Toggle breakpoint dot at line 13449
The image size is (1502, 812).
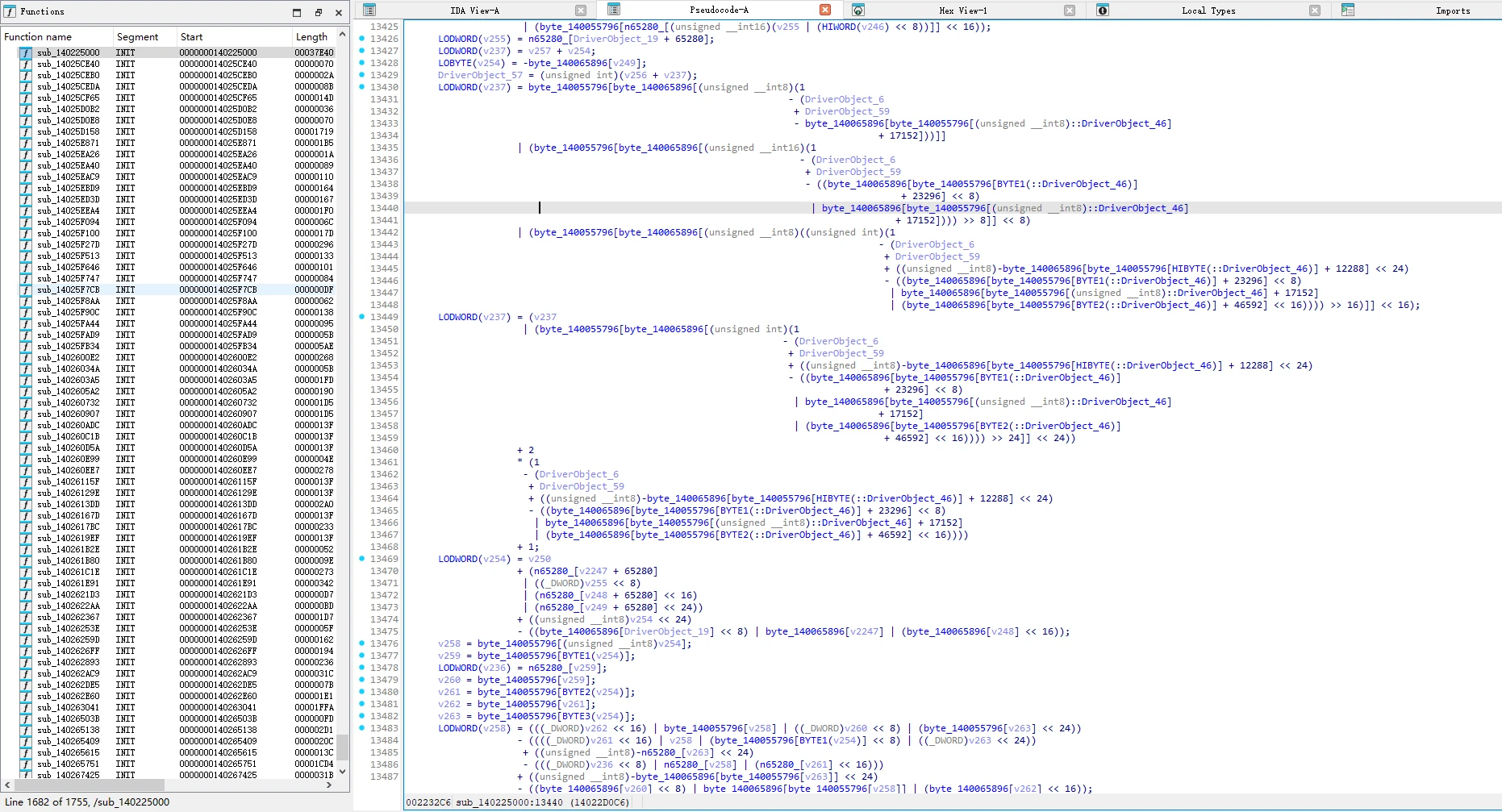(362, 317)
